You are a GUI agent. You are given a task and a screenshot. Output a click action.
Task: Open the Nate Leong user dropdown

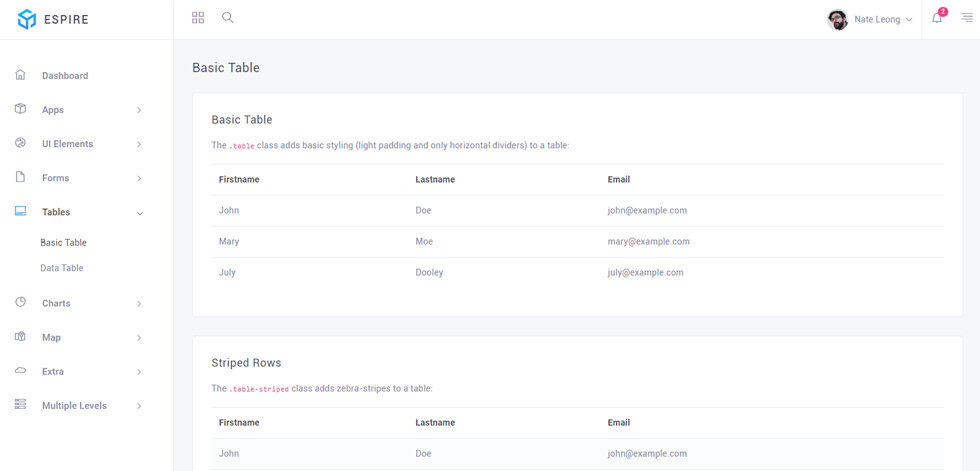pos(869,19)
